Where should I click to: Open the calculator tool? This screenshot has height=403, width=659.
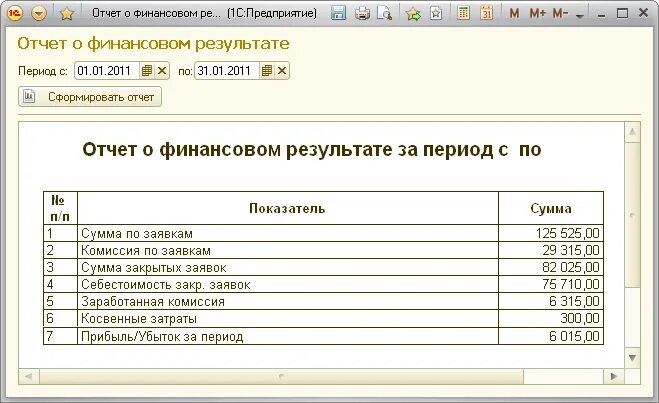(464, 13)
